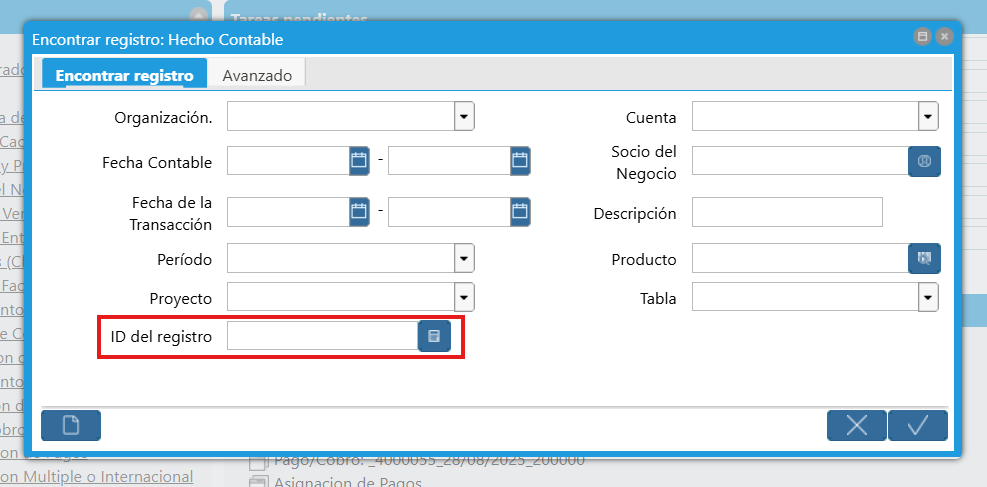Image resolution: width=987 pixels, height=487 pixels.
Task: Close the Encontrar registro dialog
Action: (944, 36)
